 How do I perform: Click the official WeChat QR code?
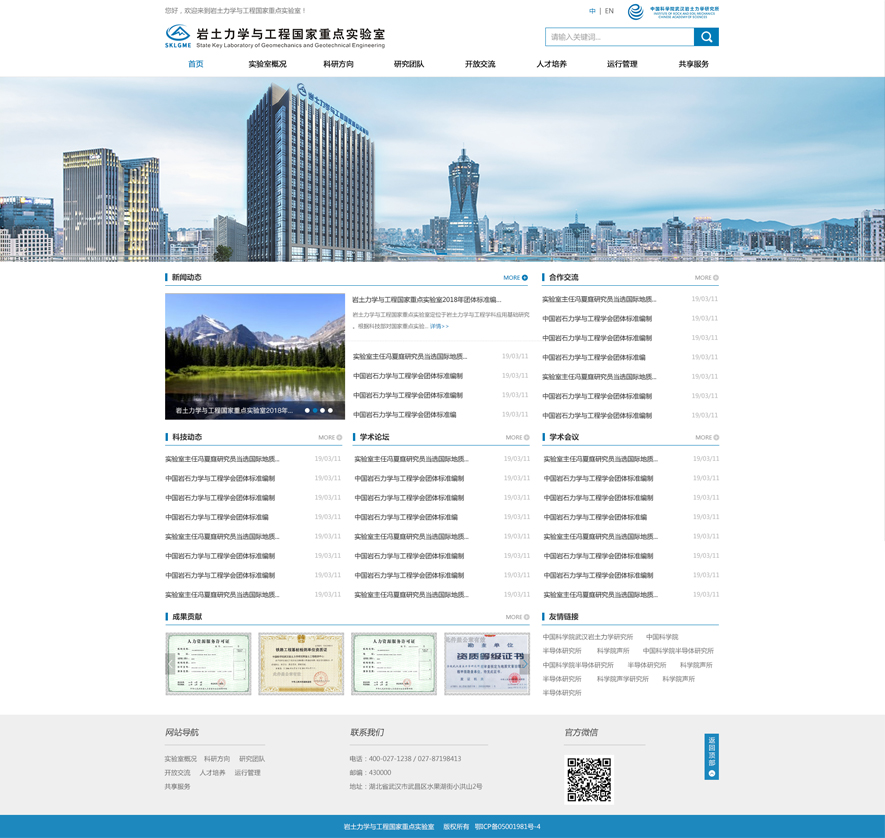(x=589, y=779)
